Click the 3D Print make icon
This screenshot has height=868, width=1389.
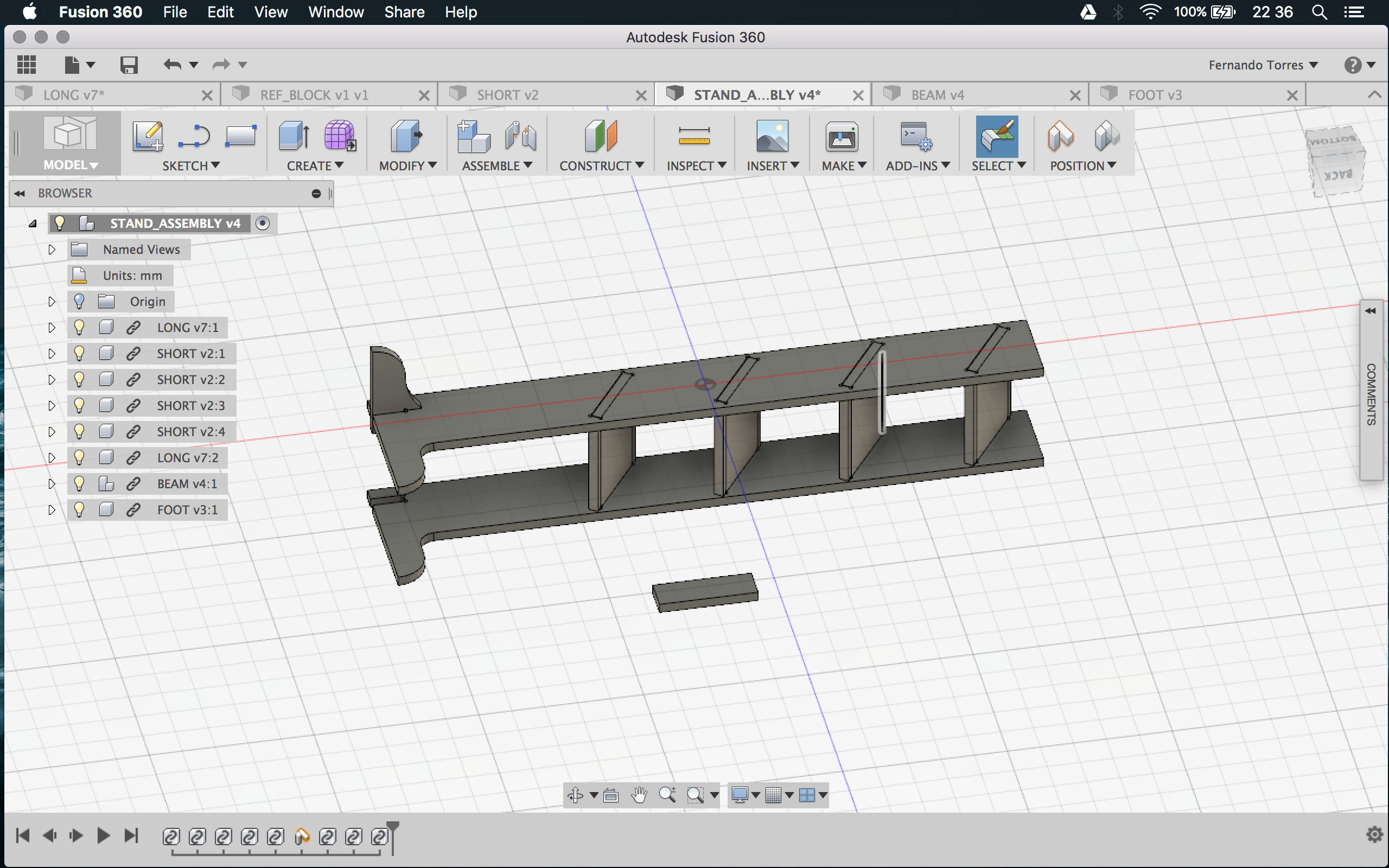point(842,136)
